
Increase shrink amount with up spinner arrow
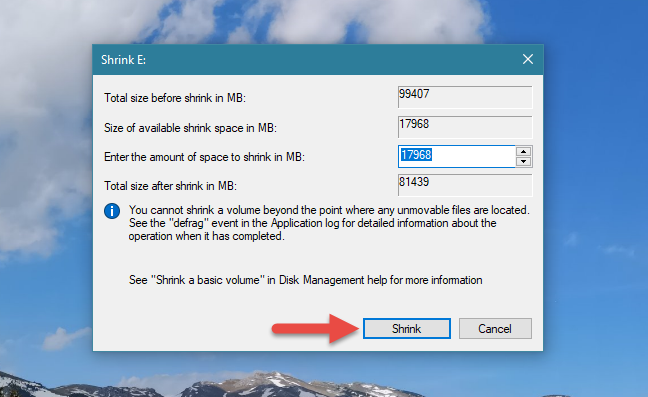[x=524, y=151]
